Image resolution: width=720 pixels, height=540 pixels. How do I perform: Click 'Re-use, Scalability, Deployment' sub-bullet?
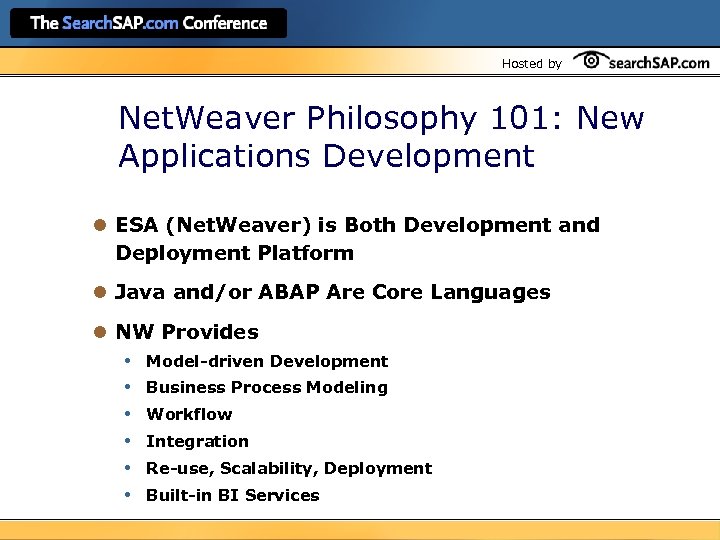pyautogui.click(x=289, y=468)
